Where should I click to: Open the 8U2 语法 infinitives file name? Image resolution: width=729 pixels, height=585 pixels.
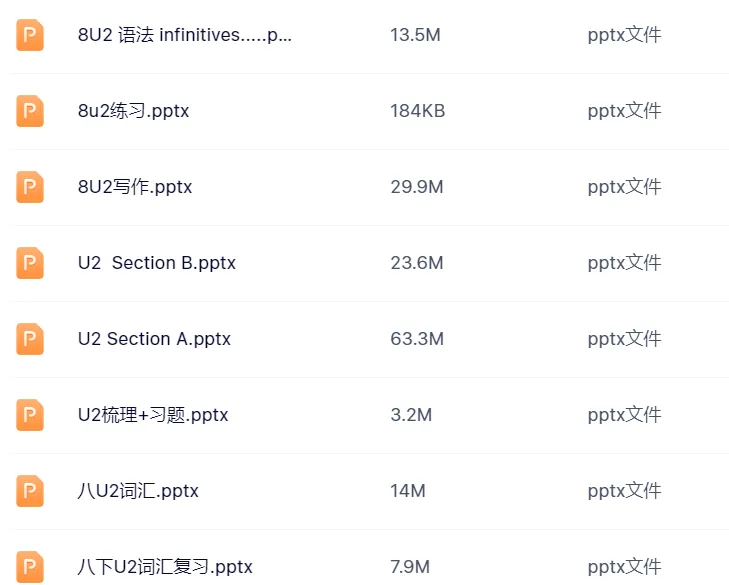pos(185,35)
